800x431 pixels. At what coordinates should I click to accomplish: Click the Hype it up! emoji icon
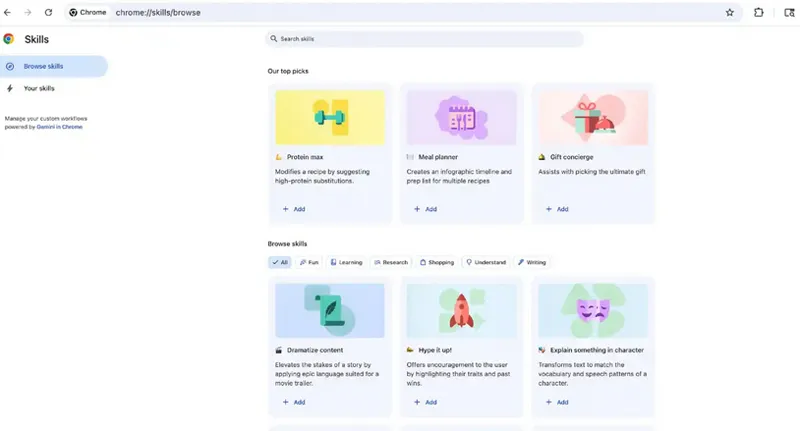pos(410,350)
